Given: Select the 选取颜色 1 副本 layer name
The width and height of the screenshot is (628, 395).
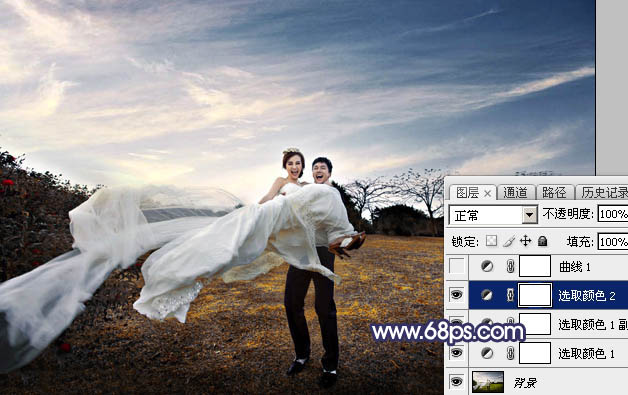Looking at the screenshot, I should click(593, 324).
